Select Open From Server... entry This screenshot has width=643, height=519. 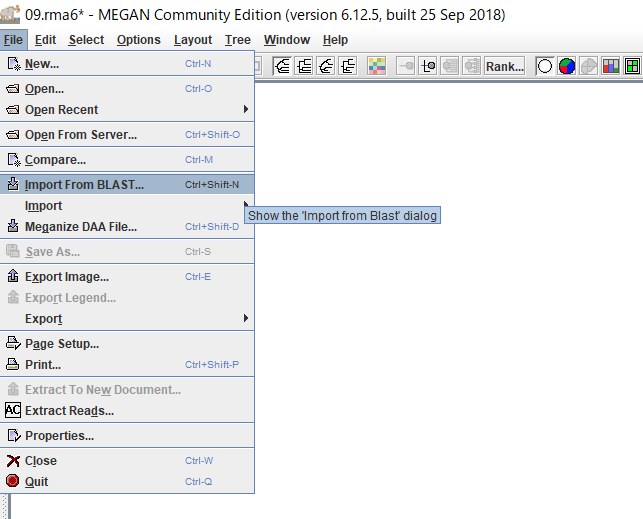[x=127, y=134]
